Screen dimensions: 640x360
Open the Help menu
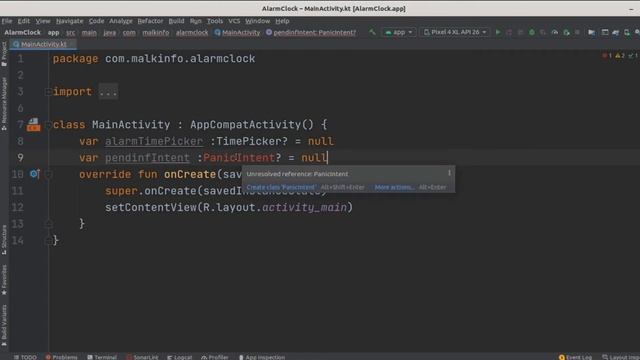[x=282, y=21]
